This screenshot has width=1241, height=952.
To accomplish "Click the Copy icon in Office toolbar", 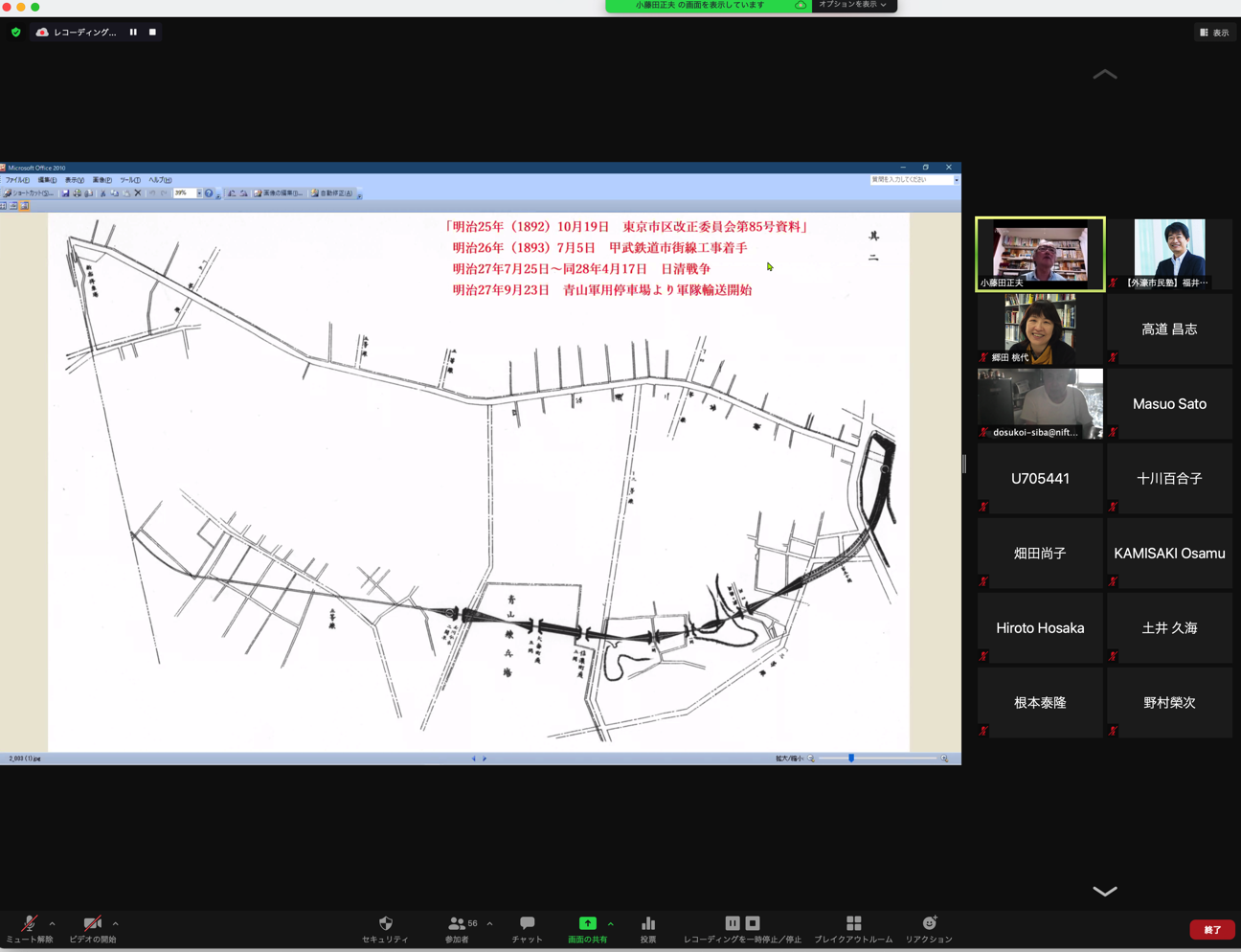I will pos(114,193).
